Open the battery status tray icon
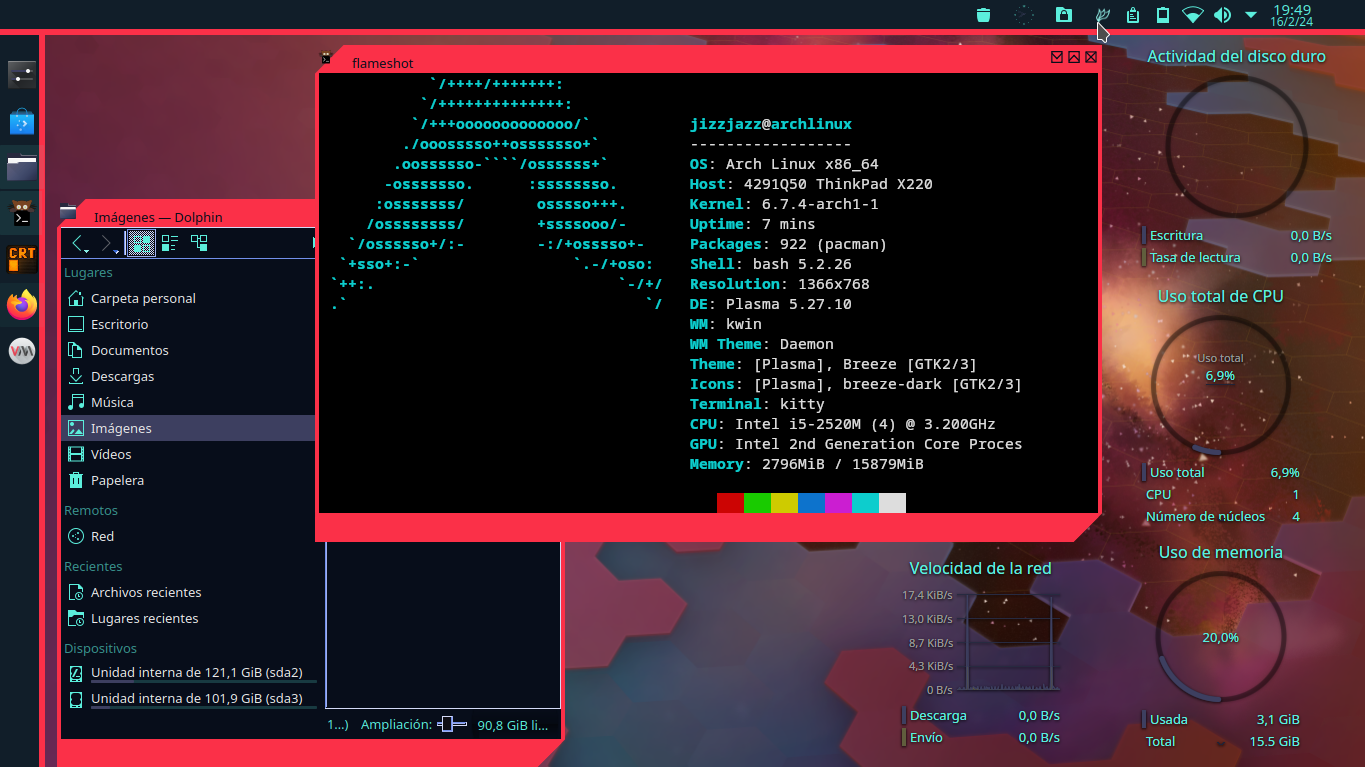The width and height of the screenshot is (1365, 767). click(x=1162, y=14)
